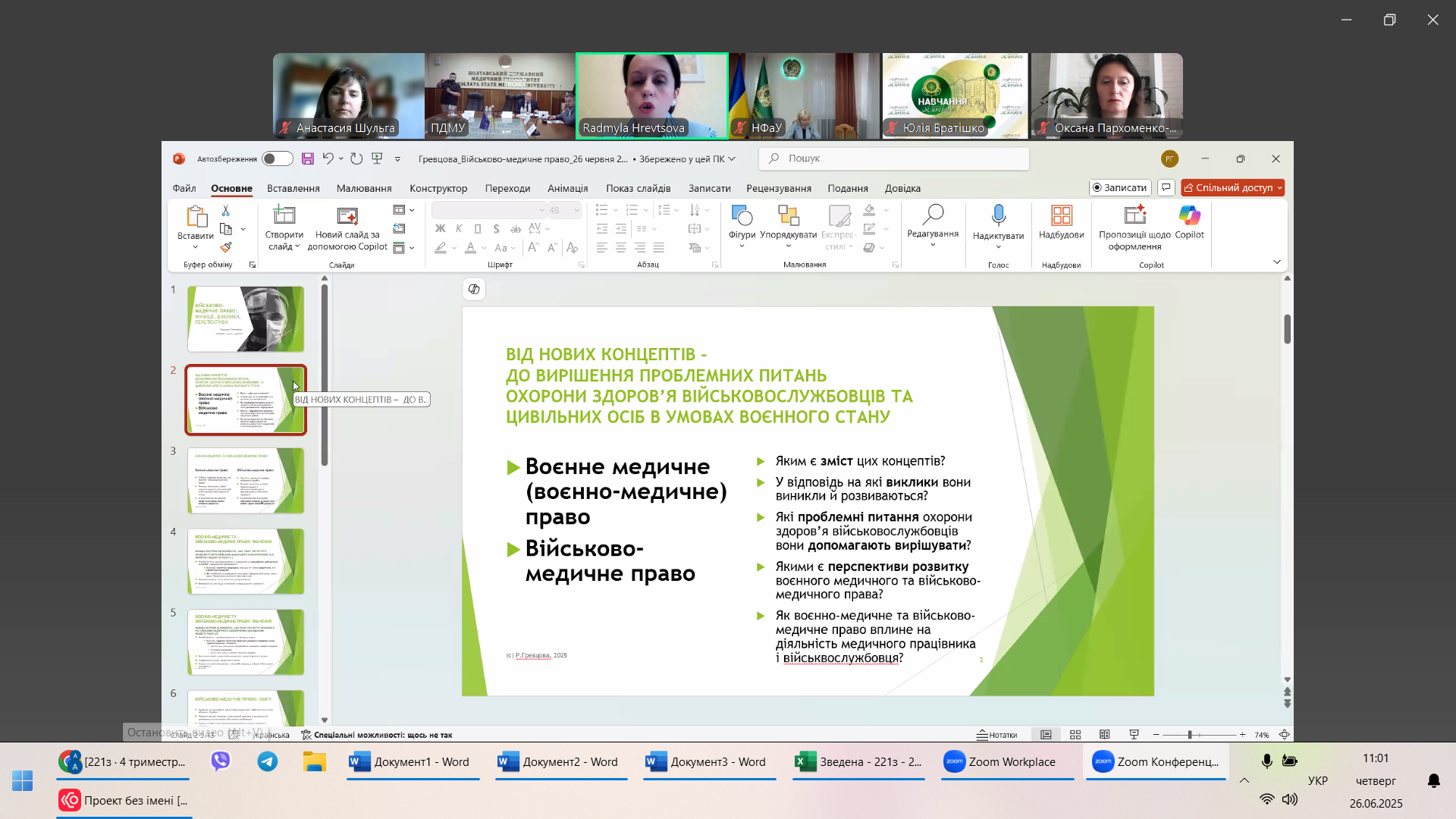Open Документ1 - Word from taskbar
The image size is (1456, 819).
click(413, 761)
